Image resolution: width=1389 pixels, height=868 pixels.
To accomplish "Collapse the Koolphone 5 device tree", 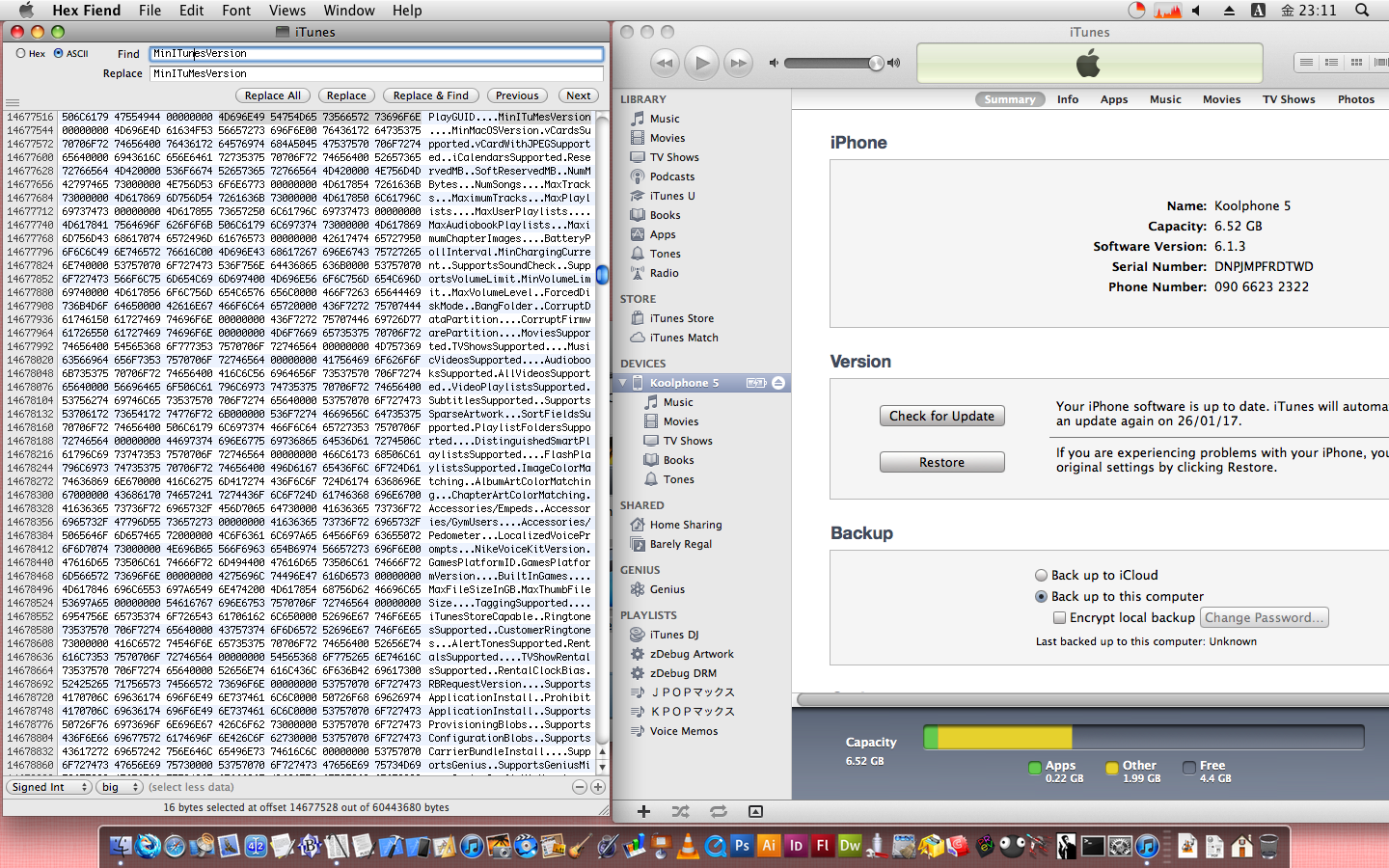I will (623, 383).
